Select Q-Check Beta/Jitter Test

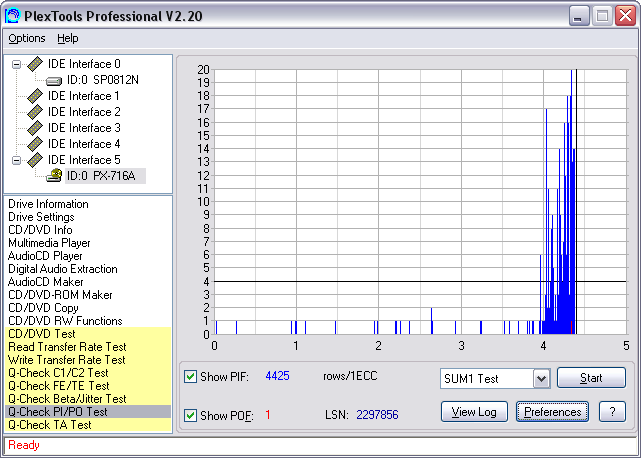point(88,399)
